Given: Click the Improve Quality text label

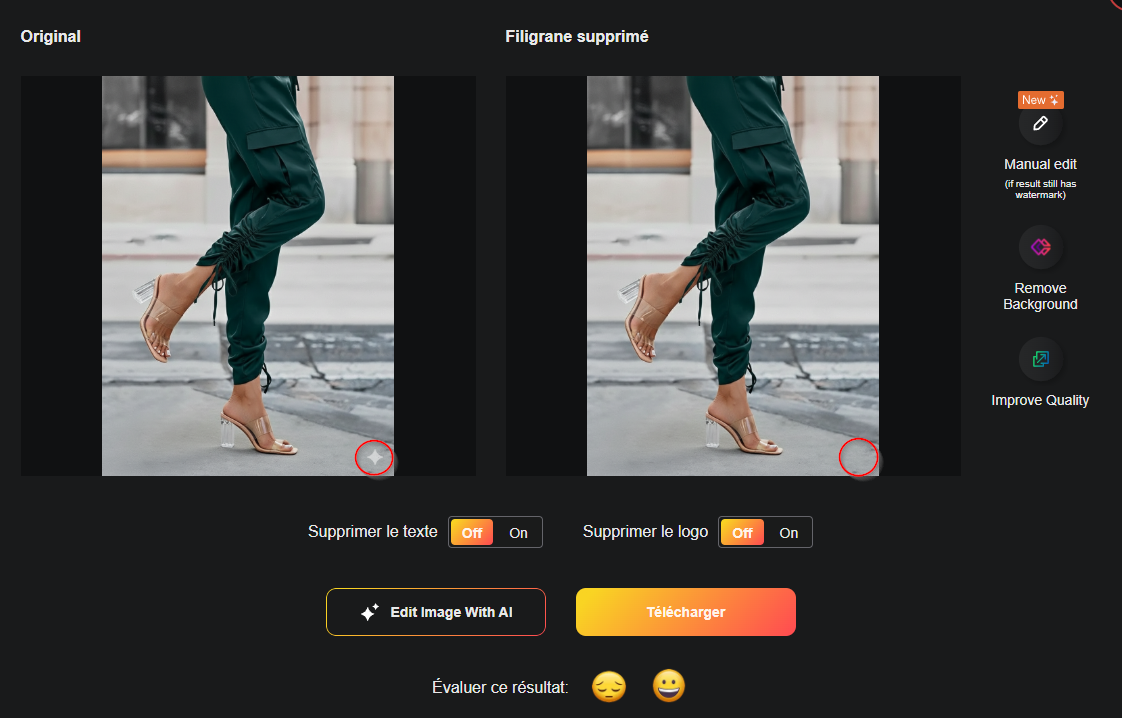Looking at the screenshot, I should pos(1040,399).
